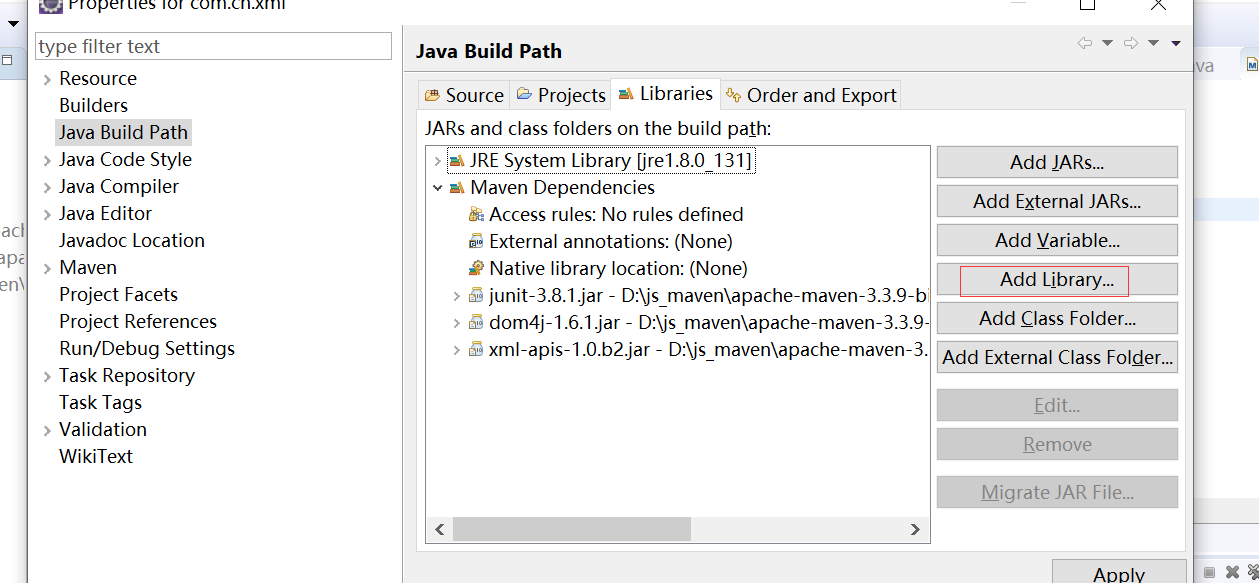Expand the Java Code Style node
This screenshot has height=583, width=1259.
click(47, 160)
